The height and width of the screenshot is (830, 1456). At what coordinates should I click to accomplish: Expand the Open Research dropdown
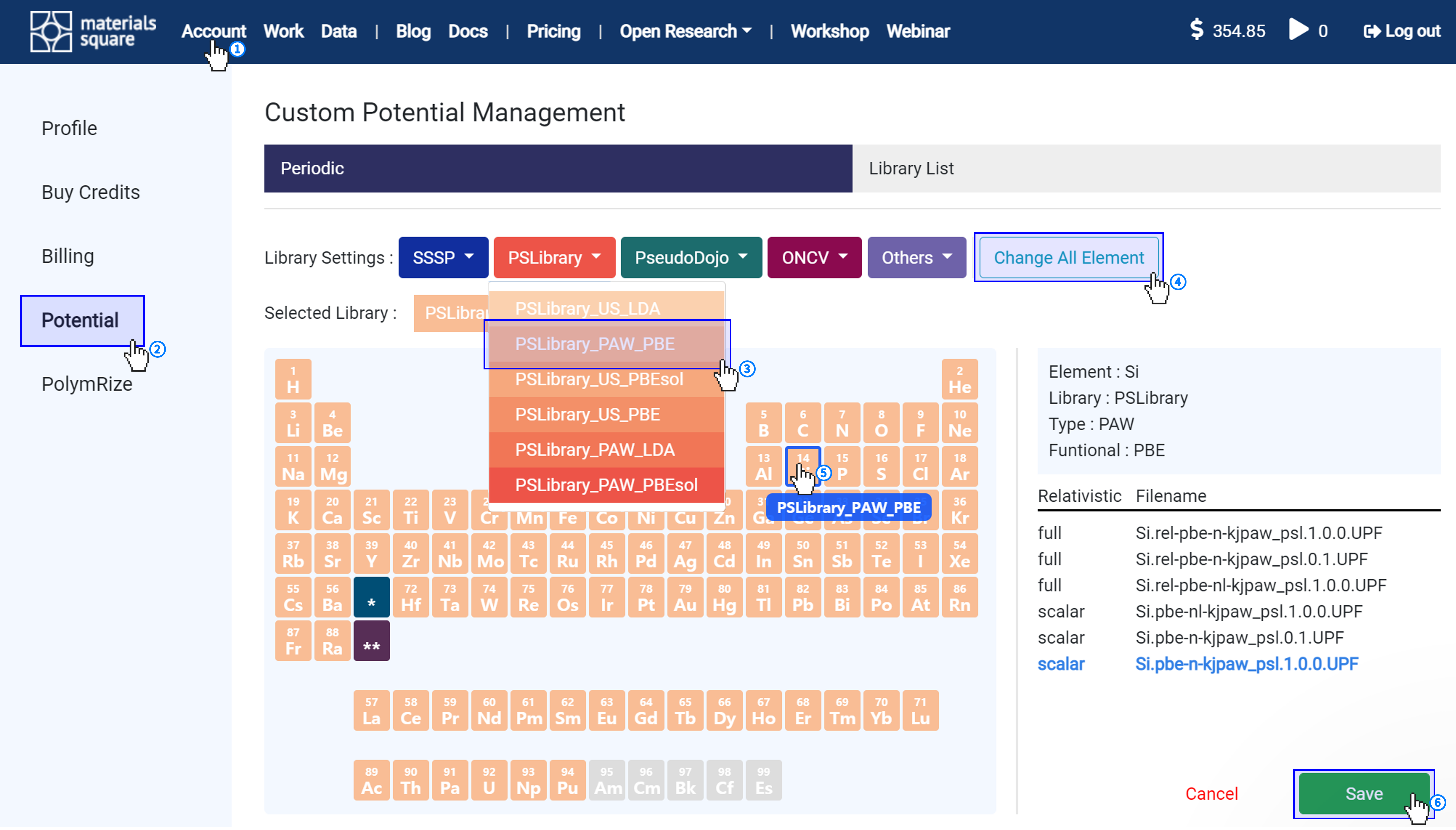686,31
